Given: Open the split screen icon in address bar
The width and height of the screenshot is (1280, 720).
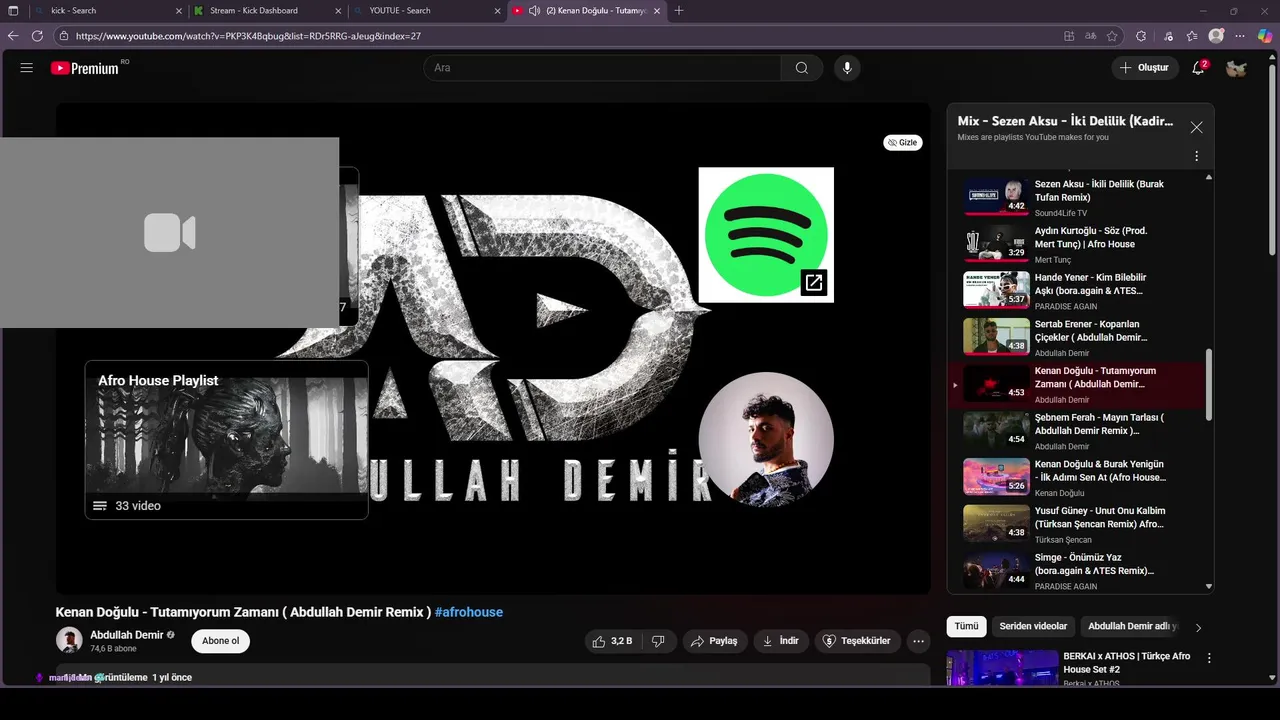Looking at the screenshot, I should pyautogui.click(x=1069, y=36).
